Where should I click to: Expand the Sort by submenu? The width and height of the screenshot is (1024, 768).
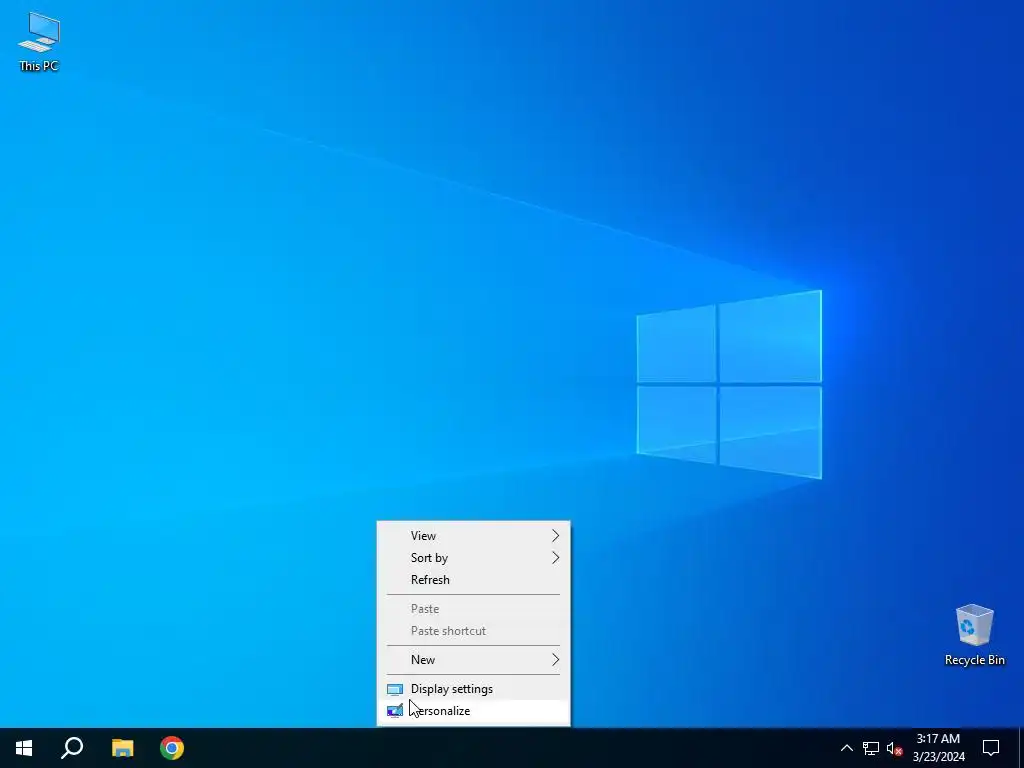pos(473,558)
